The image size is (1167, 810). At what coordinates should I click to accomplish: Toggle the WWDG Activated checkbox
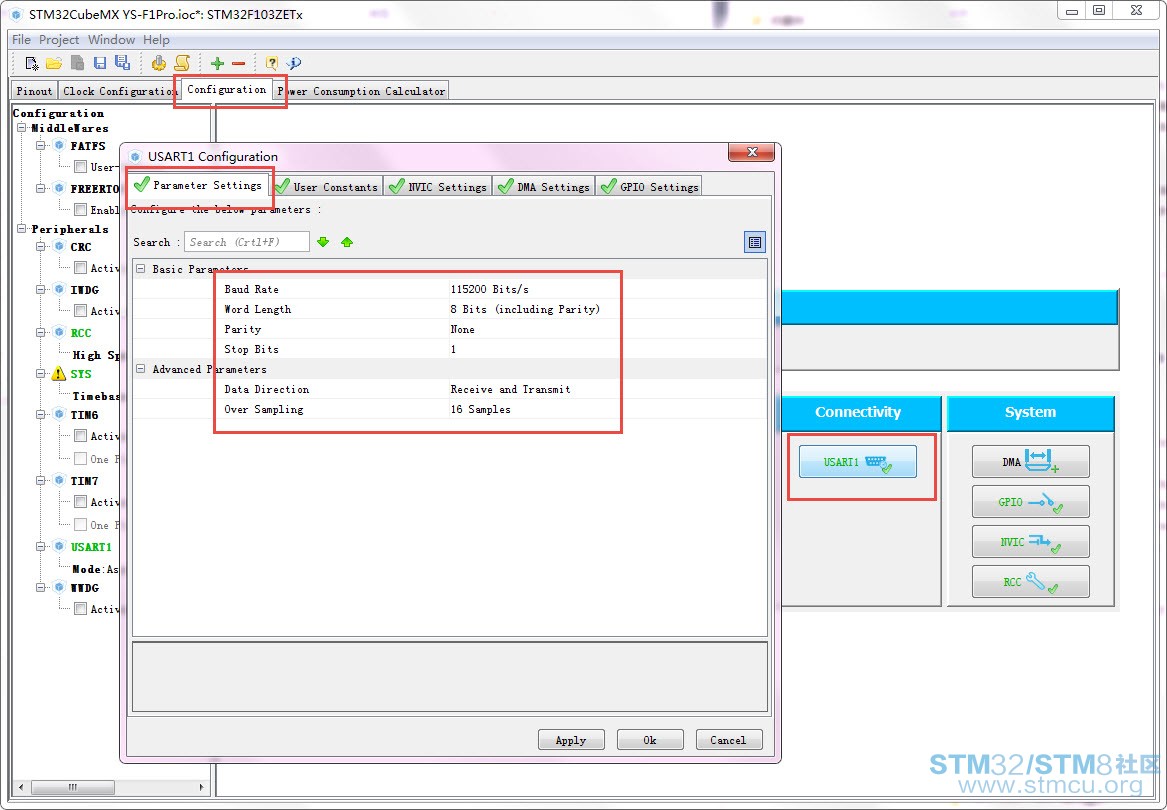[x=80, y=608]
